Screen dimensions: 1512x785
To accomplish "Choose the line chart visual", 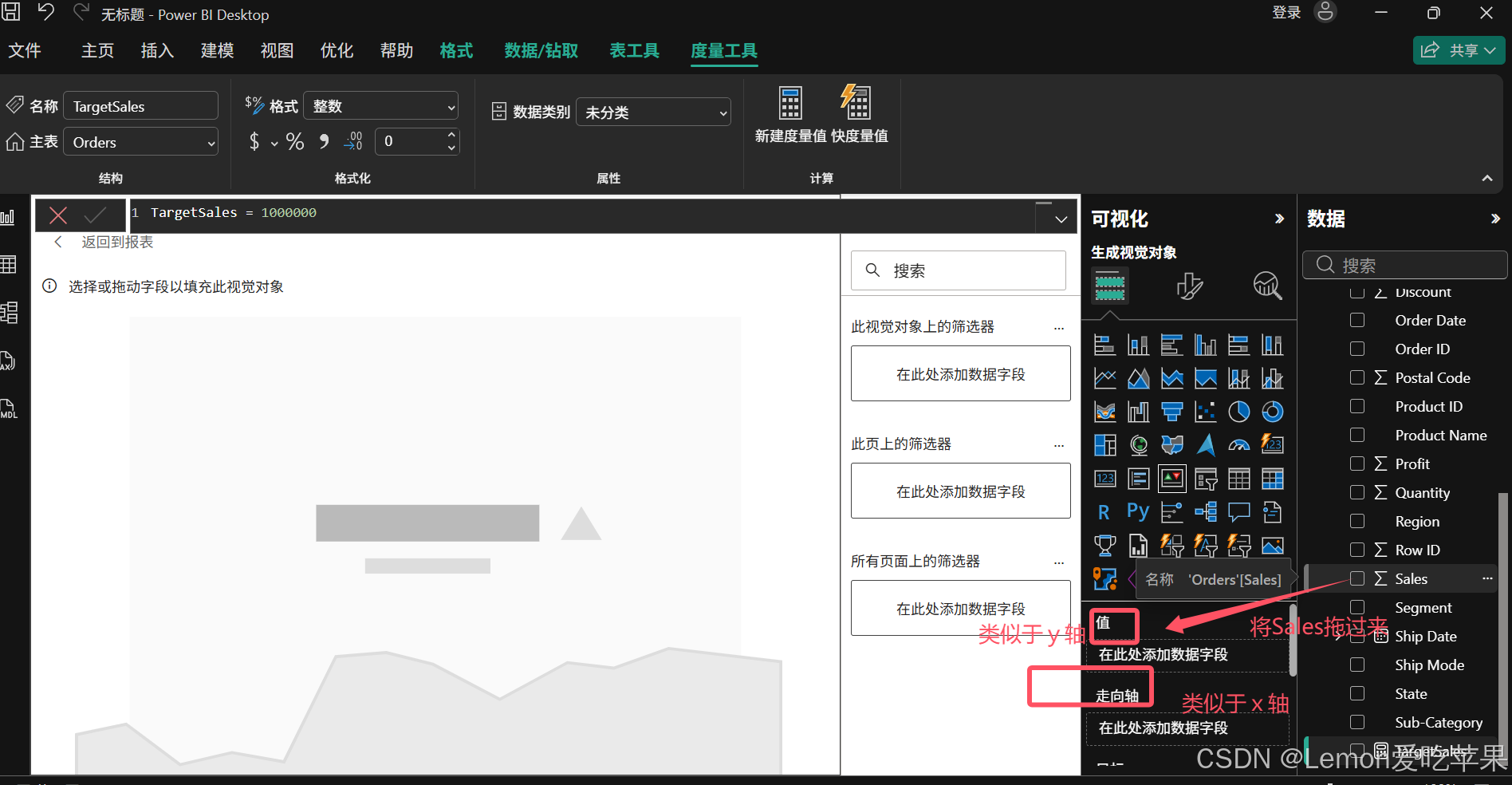I will pos(1104,378).
